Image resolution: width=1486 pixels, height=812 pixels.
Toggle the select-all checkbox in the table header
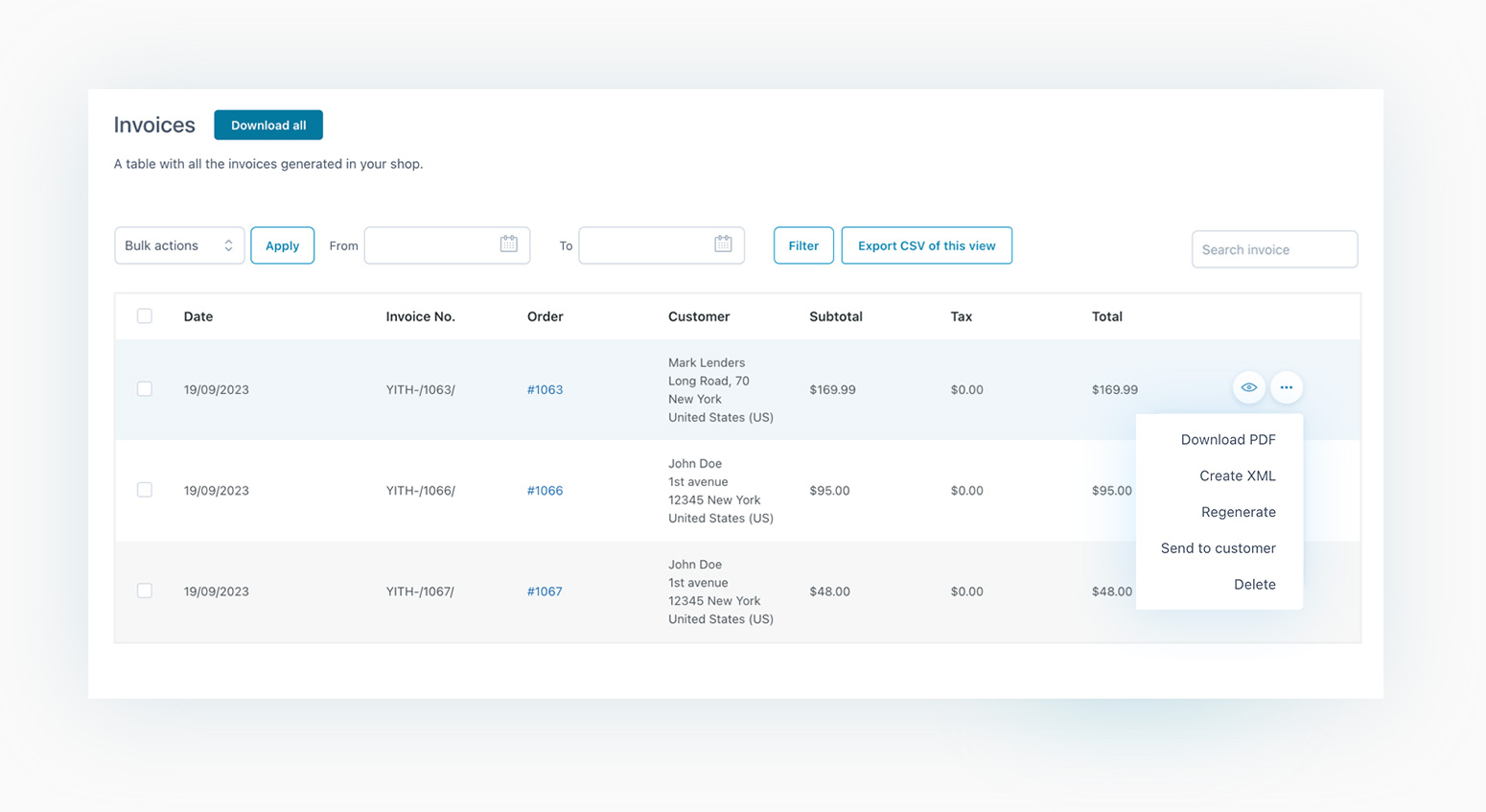pos(144,315)
